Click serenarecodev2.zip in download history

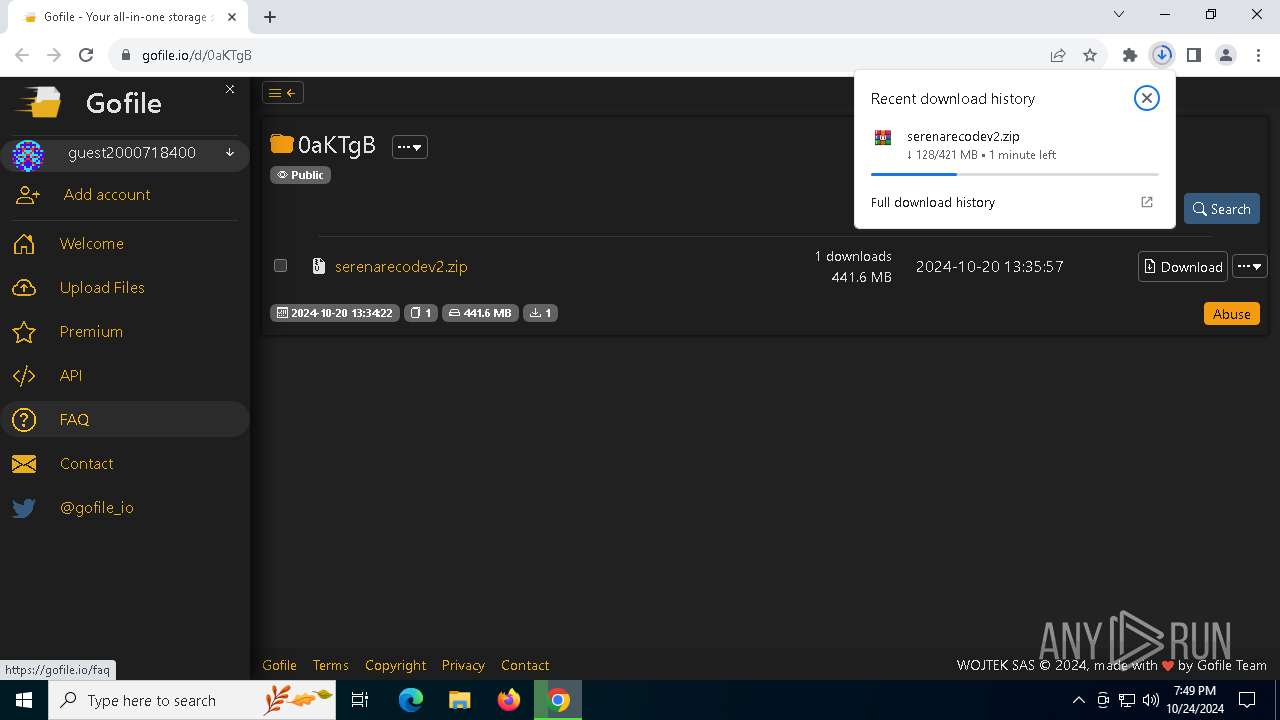point(963,136)
